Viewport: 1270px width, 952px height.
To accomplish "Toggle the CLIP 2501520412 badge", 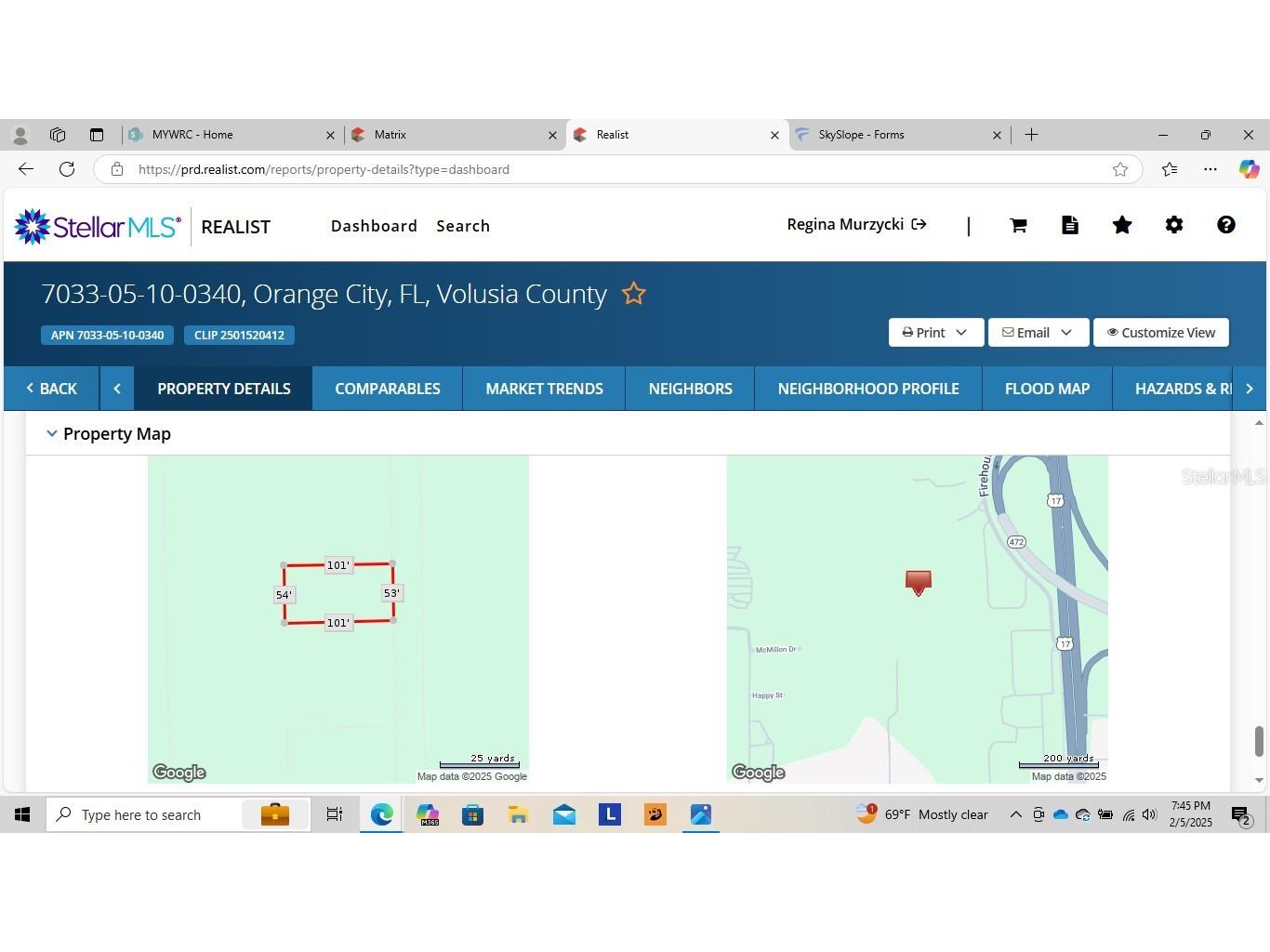I will 239,335.
